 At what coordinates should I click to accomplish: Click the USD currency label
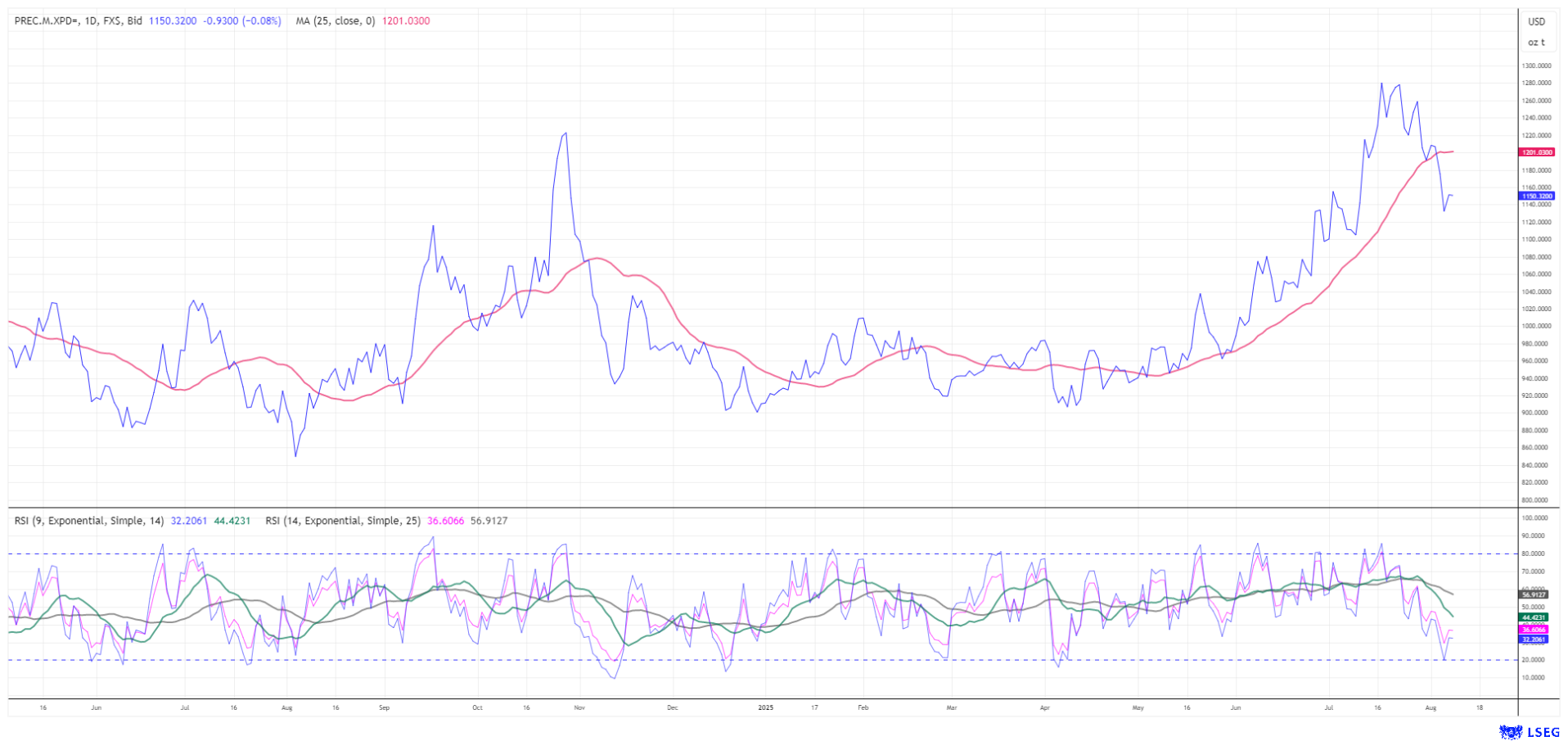[1536, 22]
